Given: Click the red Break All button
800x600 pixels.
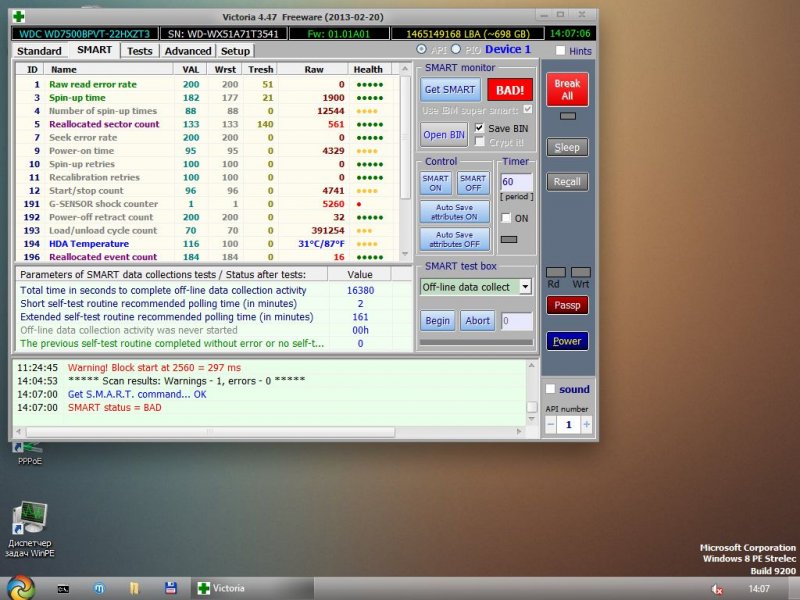Looking at the screenshot, I should click(x=567, y=90).
